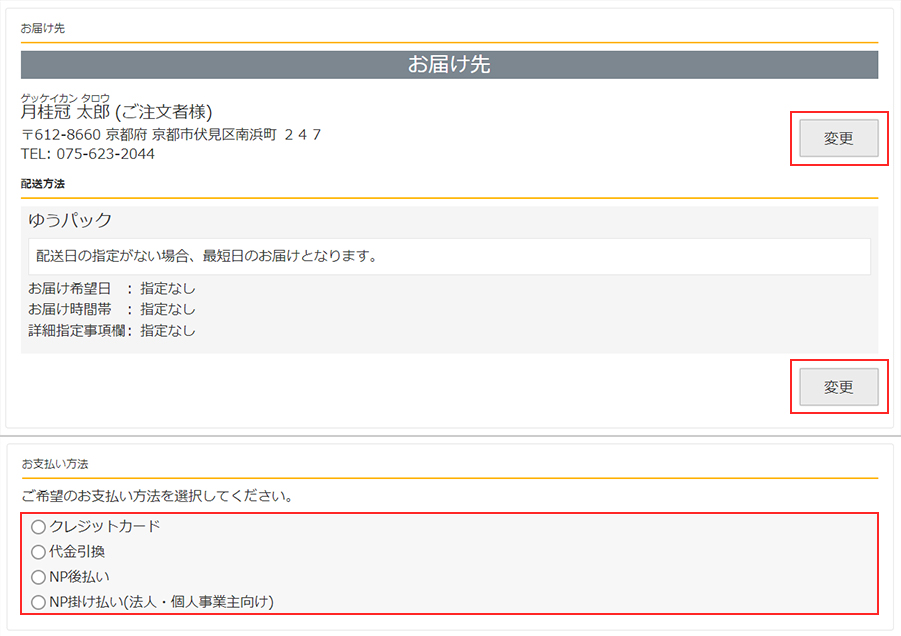The width and height of the screenshot is (901, 636).
Task: Select the NP後払い radio button
Action: [39, 577]
